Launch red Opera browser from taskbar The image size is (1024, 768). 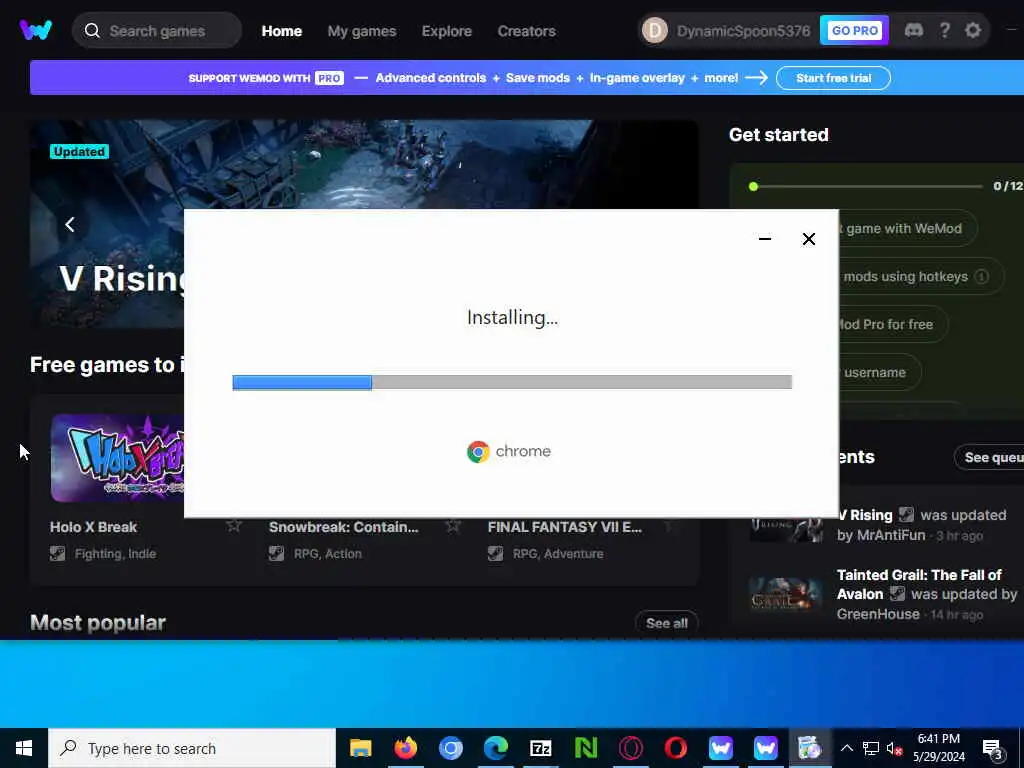pyautogui.click(x=676, y=748)
